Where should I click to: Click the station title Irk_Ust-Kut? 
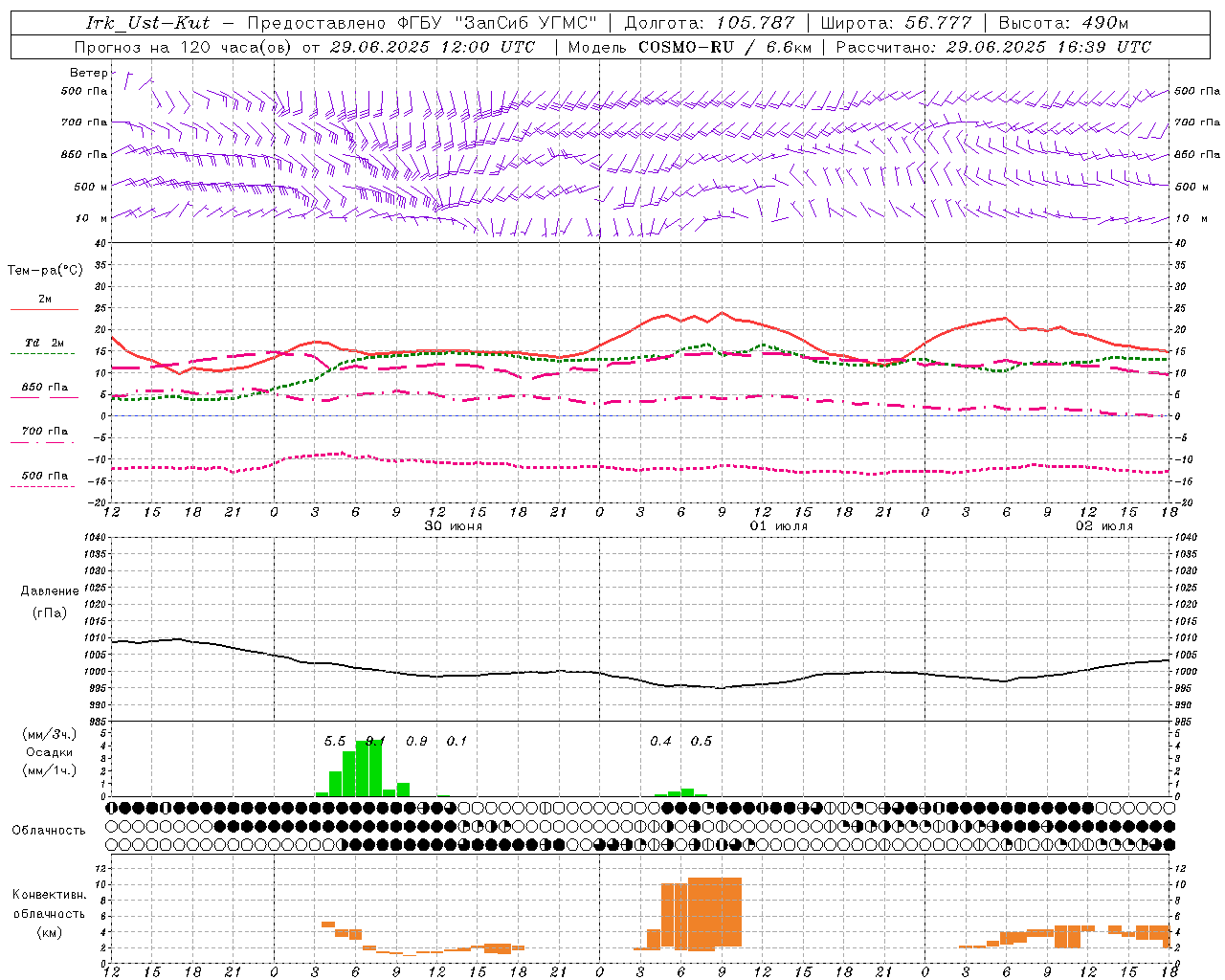[148, 23]
